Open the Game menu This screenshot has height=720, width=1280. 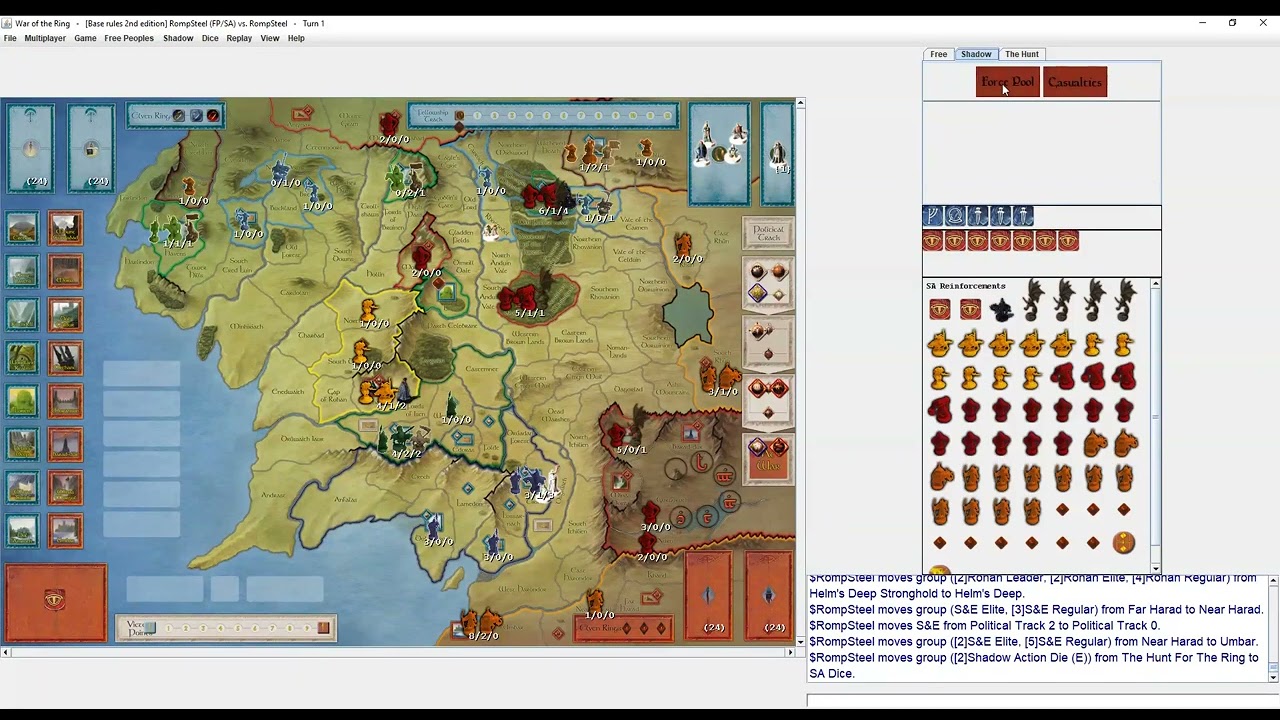point(85,38)
